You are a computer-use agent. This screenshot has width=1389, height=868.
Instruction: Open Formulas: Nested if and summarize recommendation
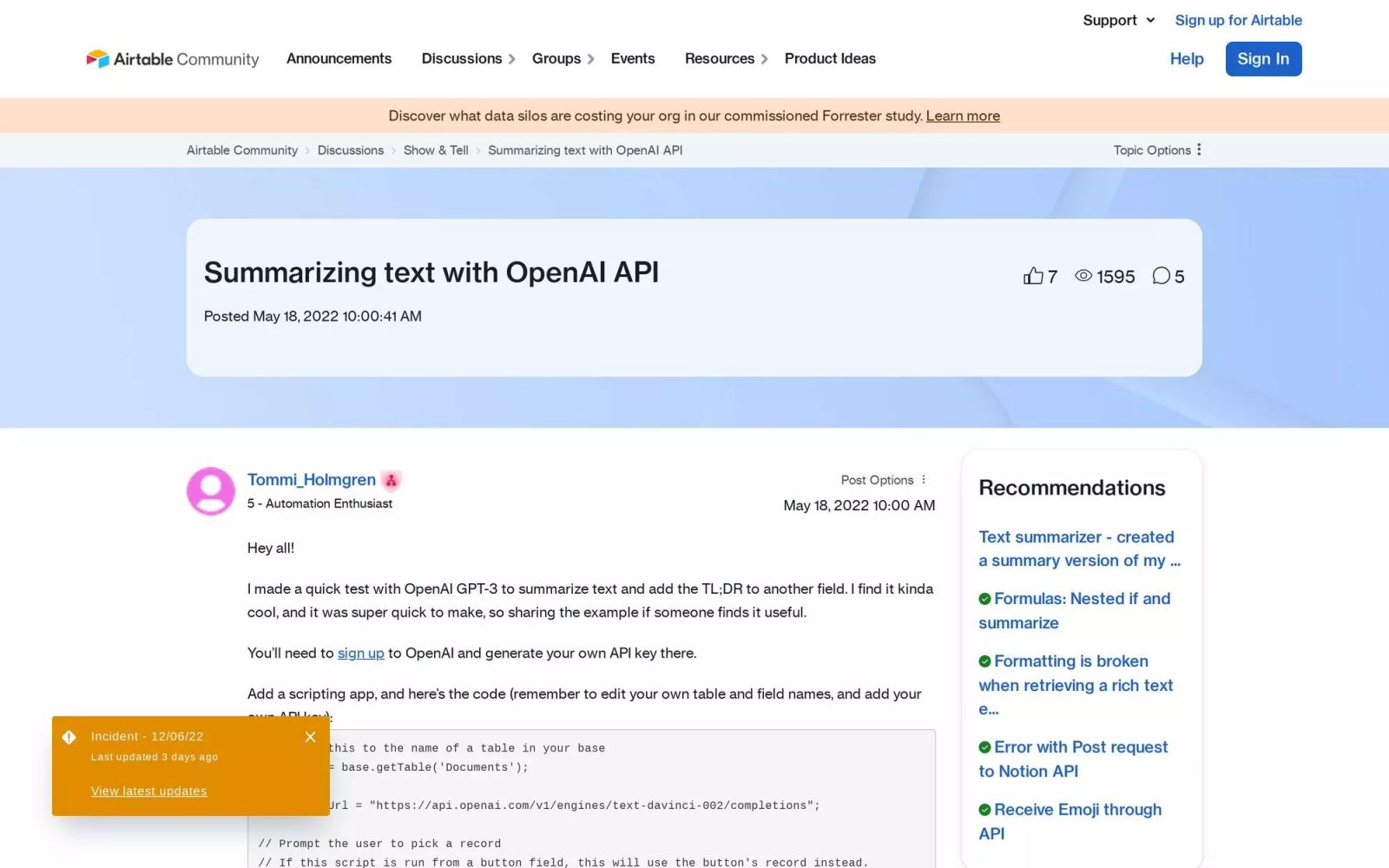1075,610
